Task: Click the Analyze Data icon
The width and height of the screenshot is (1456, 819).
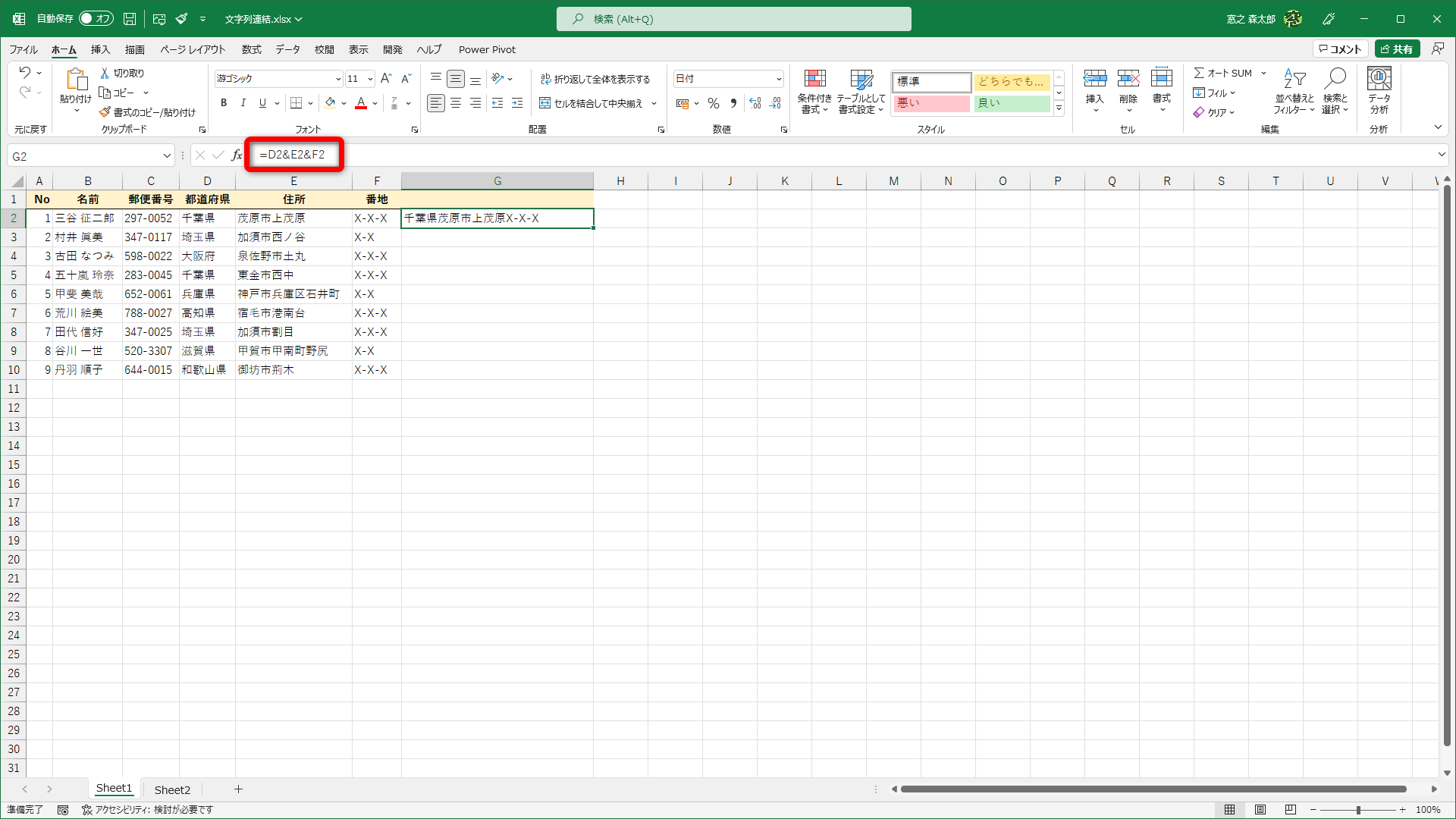Action: tap(1379, 79)
